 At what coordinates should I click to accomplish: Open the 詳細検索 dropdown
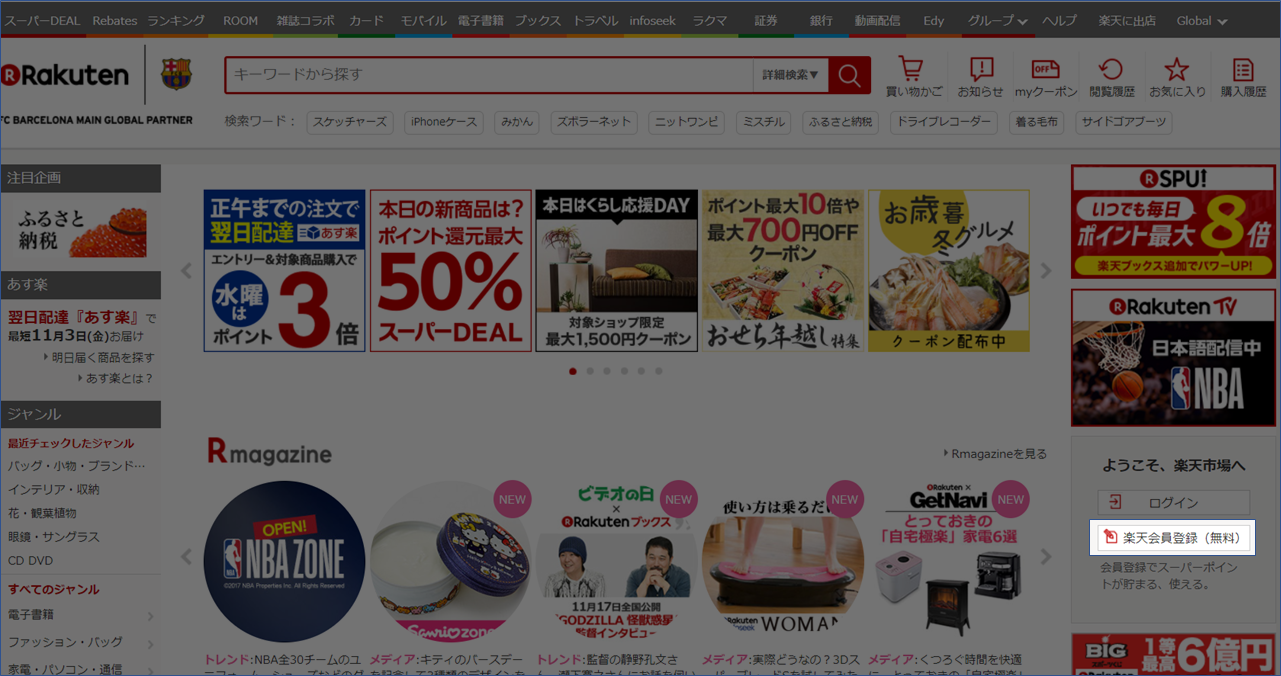(x=790, y=75)
